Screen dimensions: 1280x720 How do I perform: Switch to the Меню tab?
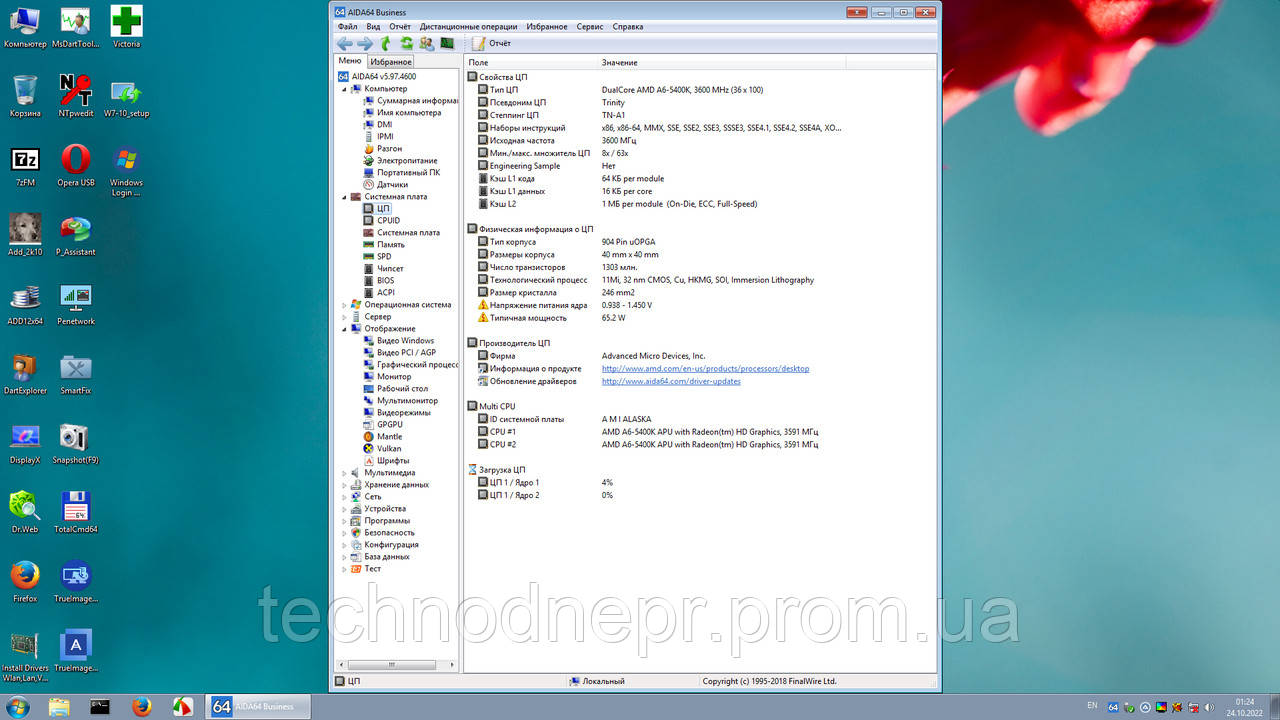[x=350, y=61]
